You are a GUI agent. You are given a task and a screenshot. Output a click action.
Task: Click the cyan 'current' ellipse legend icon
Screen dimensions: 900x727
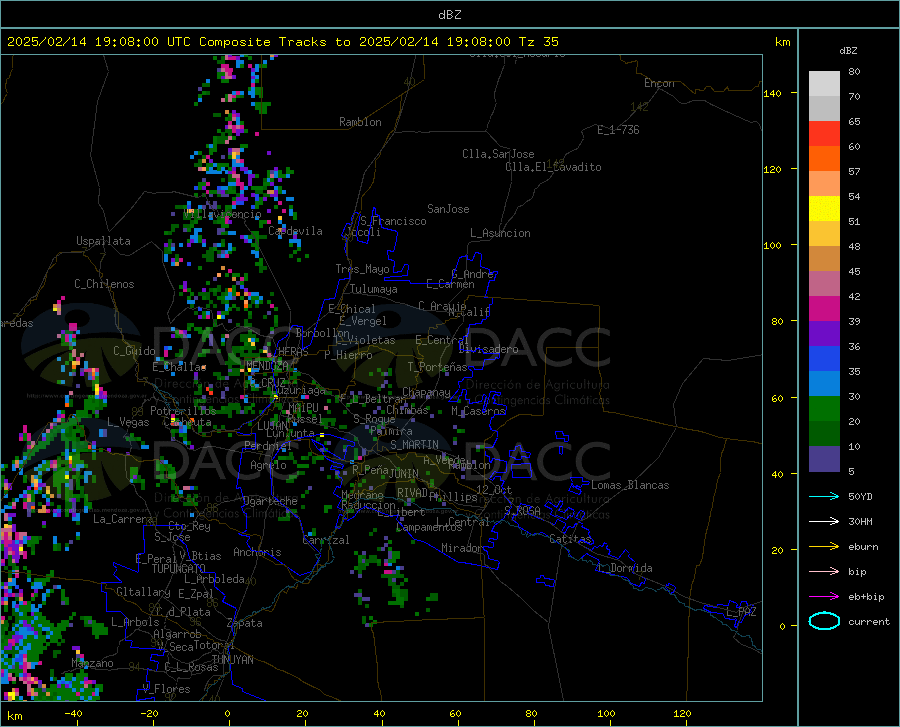824,621
